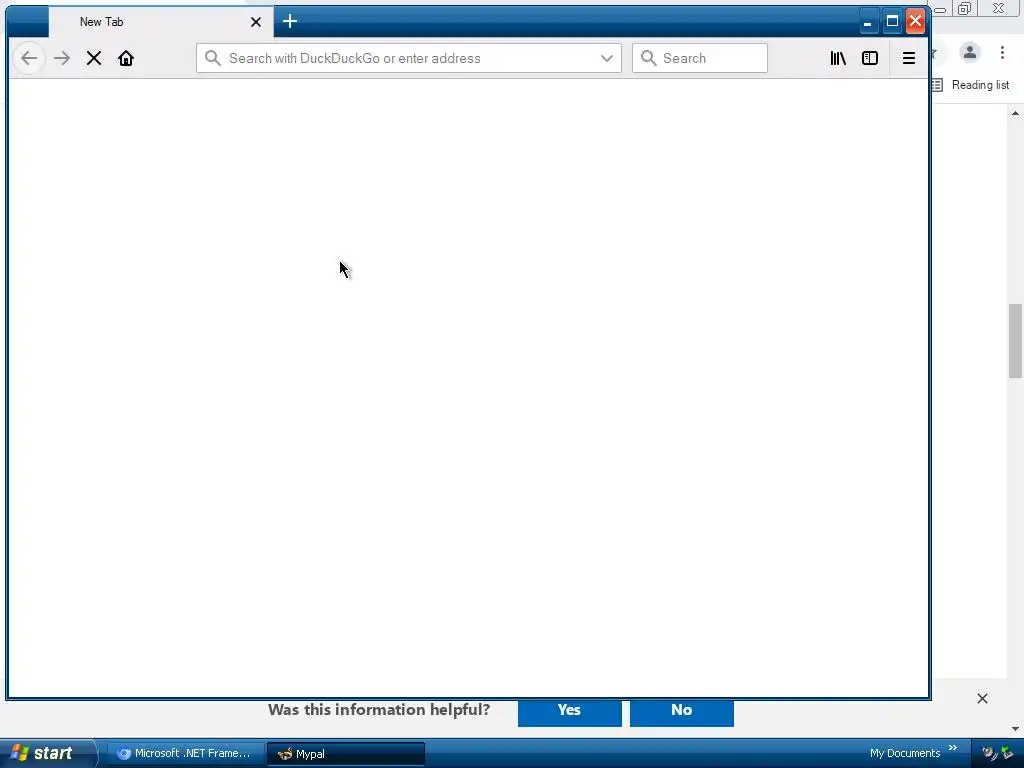Viewport: 1024px width, 768px height.
Task: Close the Mypal browser window
Action: pos(916,22)
